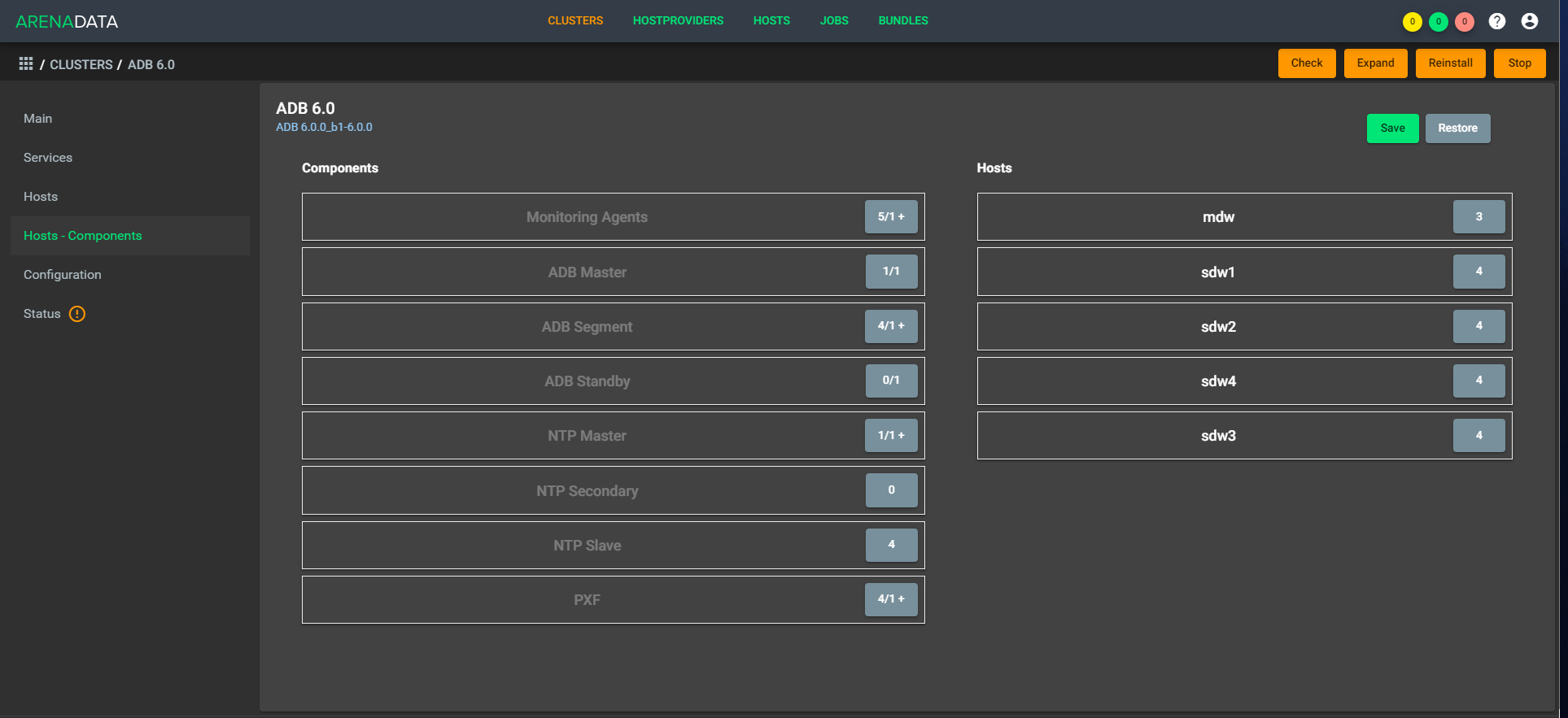Click the sdw3 host 4 count button
The height and width of the screenshot is (718, 1568).
tap(1479, 436)
